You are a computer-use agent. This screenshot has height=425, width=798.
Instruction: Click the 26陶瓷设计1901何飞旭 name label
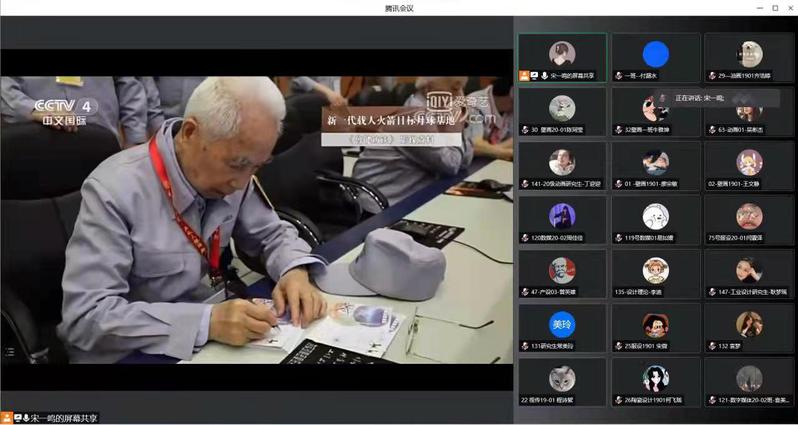660,400
